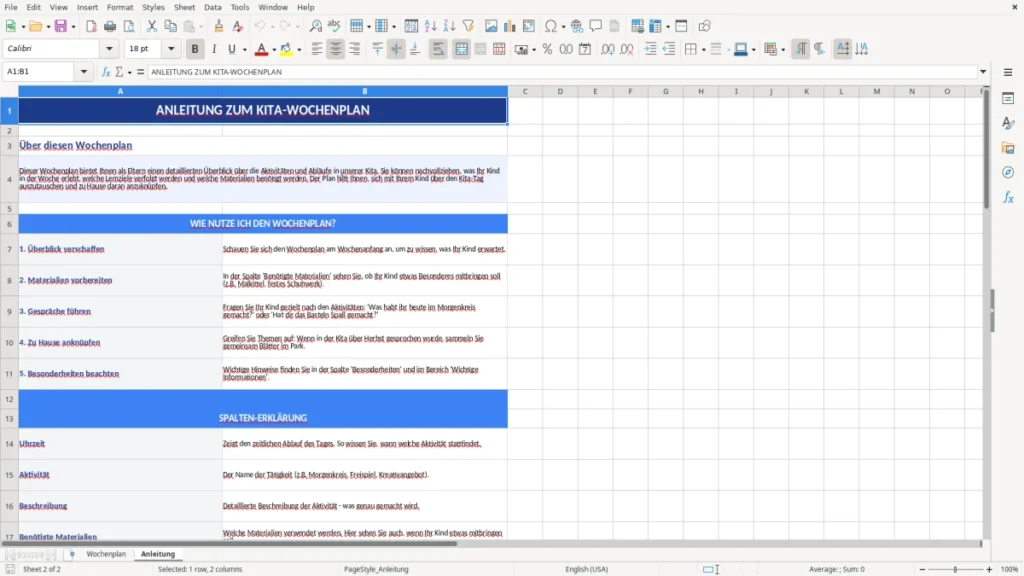Open the File menu
Viewport: 1024px width, 576px height.
[x=11, y=7]
